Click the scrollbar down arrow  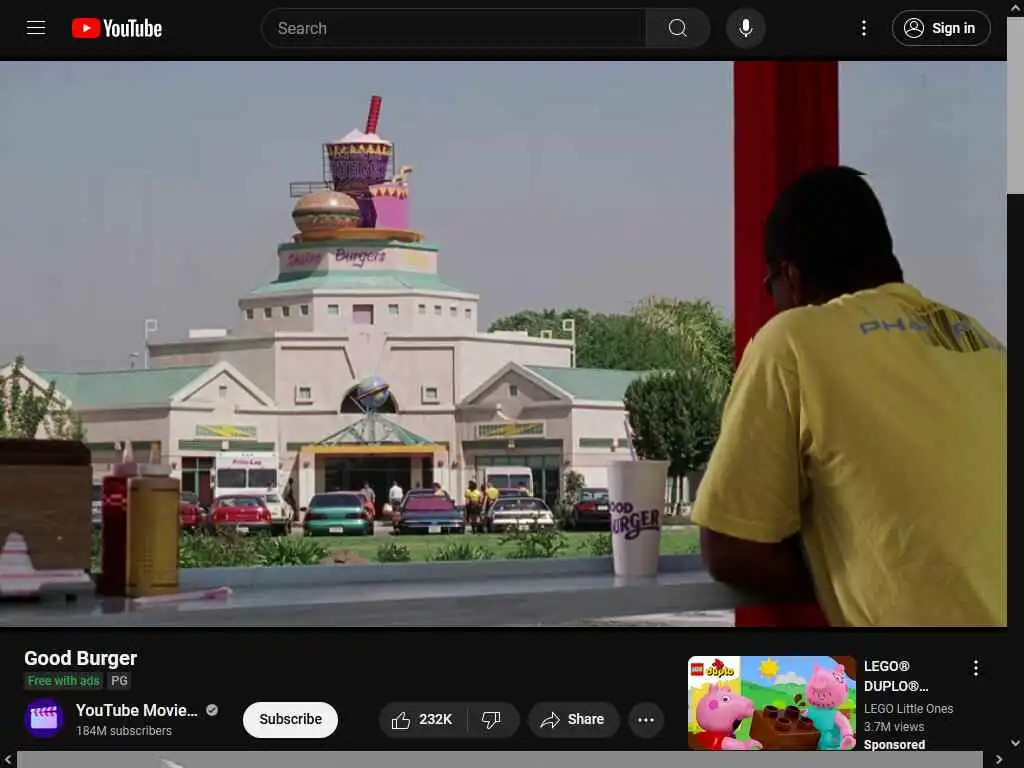coord(1016,743)
